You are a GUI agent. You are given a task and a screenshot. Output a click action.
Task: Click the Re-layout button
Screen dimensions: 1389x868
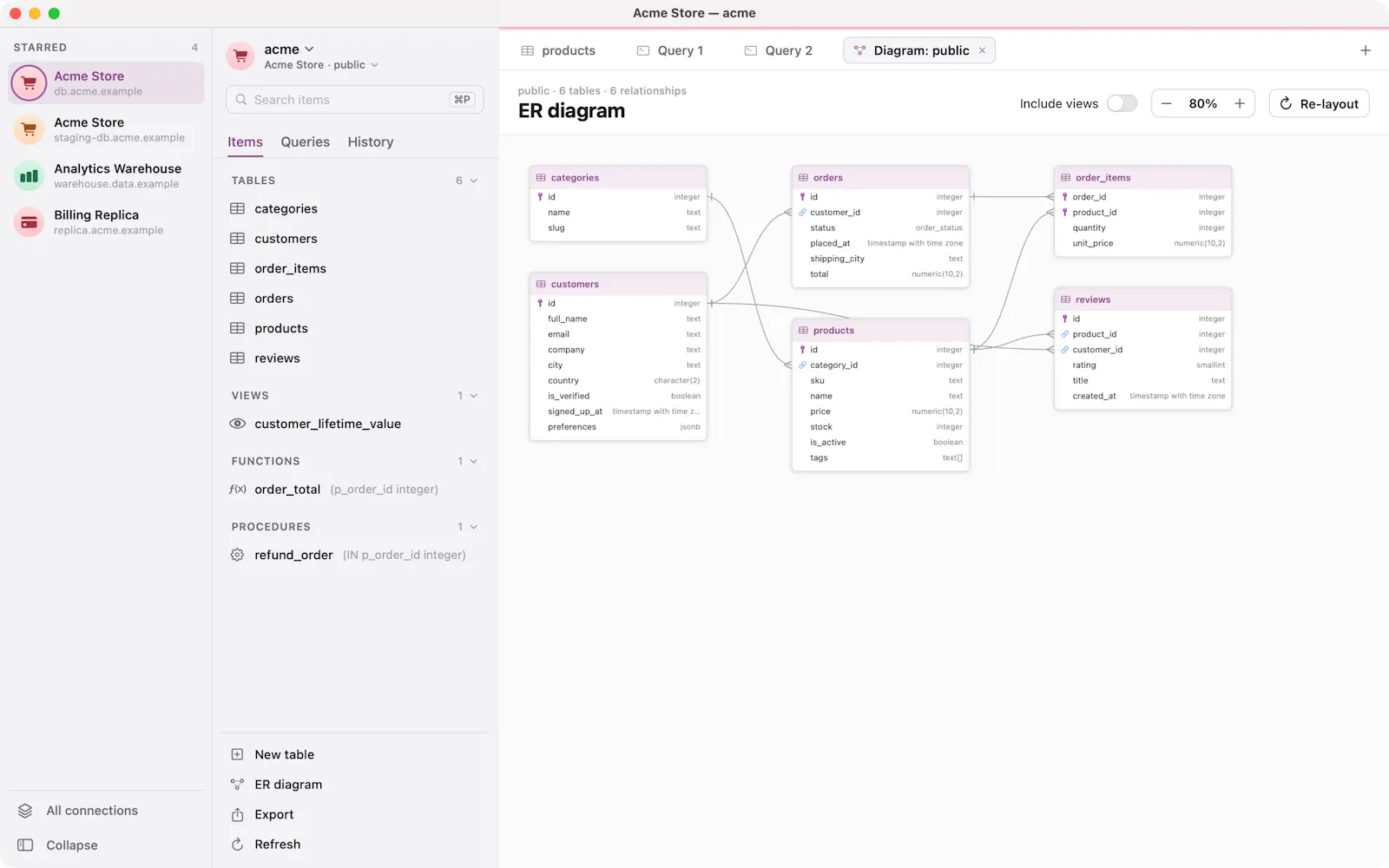click(x=1319, y=103)
